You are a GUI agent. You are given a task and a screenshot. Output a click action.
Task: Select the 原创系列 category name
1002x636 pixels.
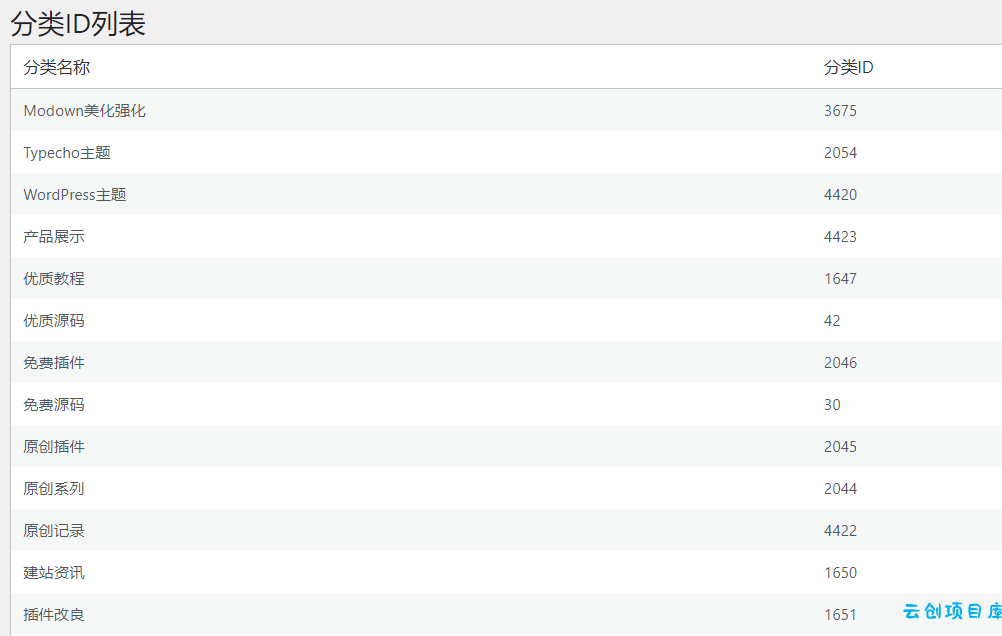(54, 489)
